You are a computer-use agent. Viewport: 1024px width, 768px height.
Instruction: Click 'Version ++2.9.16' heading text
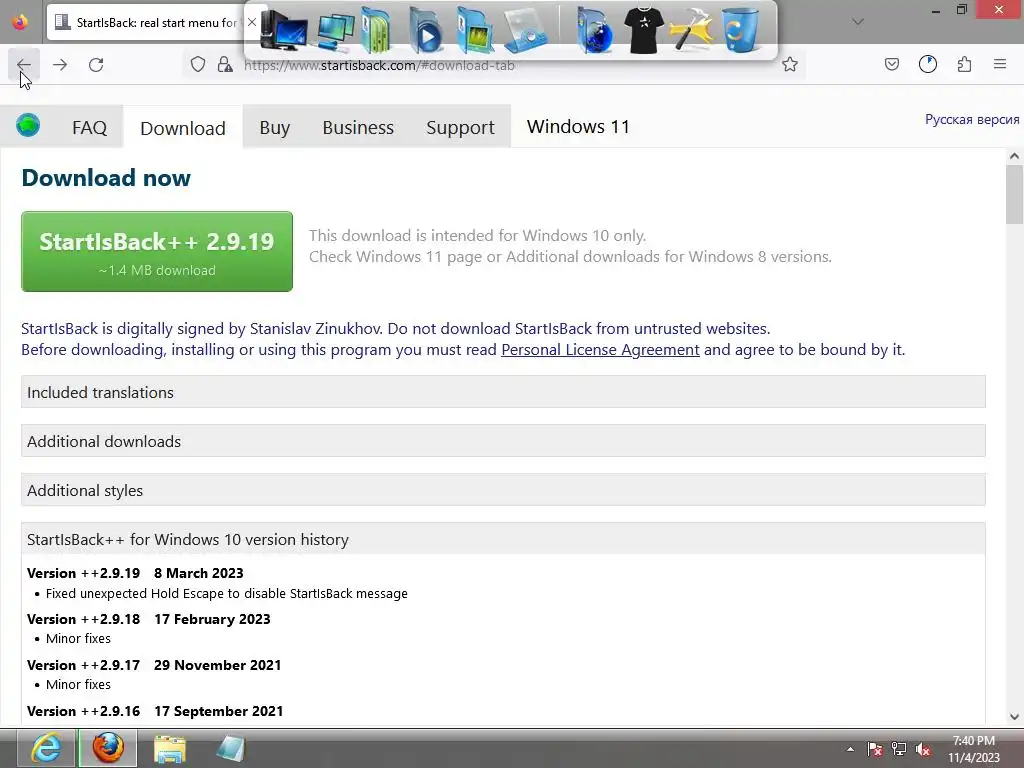[83, 711]
